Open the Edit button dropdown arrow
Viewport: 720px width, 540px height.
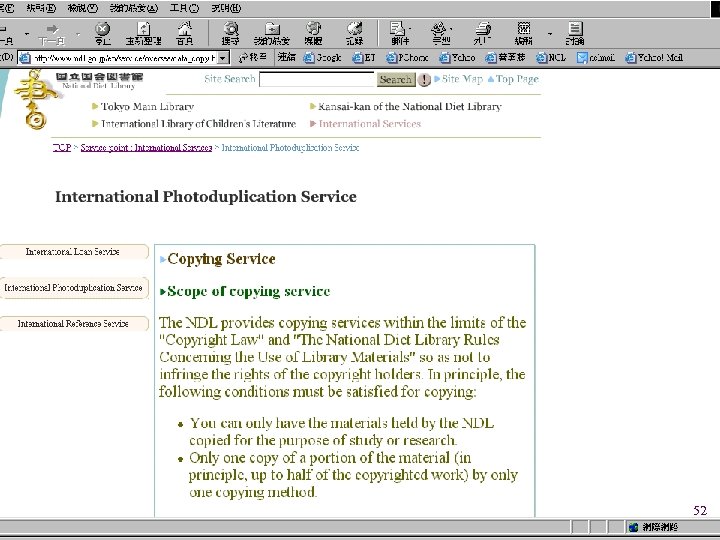tap(550, 34)
